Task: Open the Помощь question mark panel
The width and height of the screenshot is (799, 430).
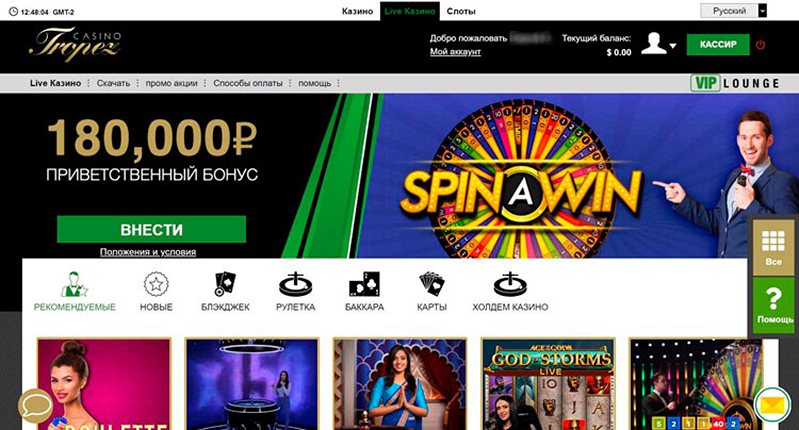Action: [x=774, y=306]
